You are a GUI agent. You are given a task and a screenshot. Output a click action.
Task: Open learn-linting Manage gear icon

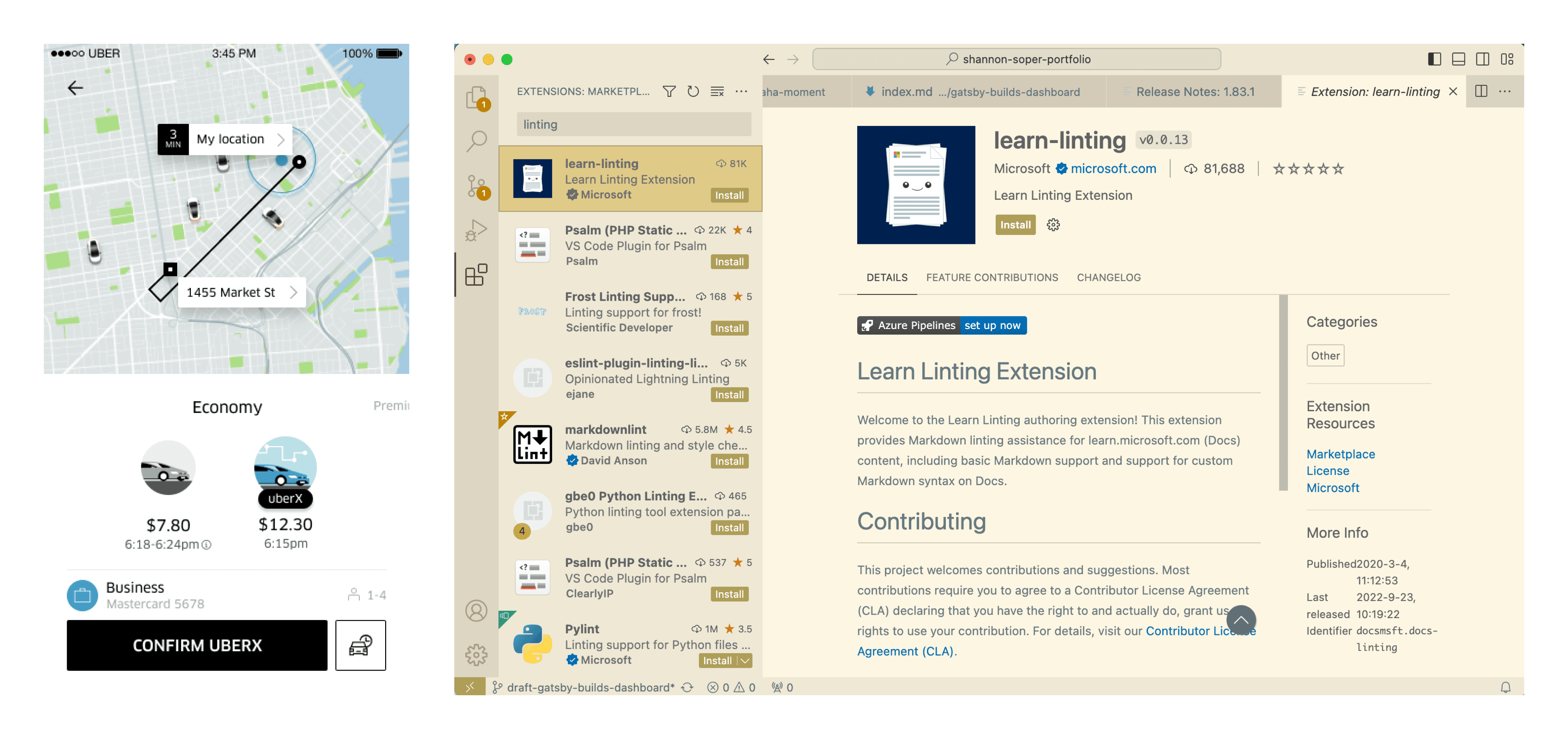(x=1053, y=225)
